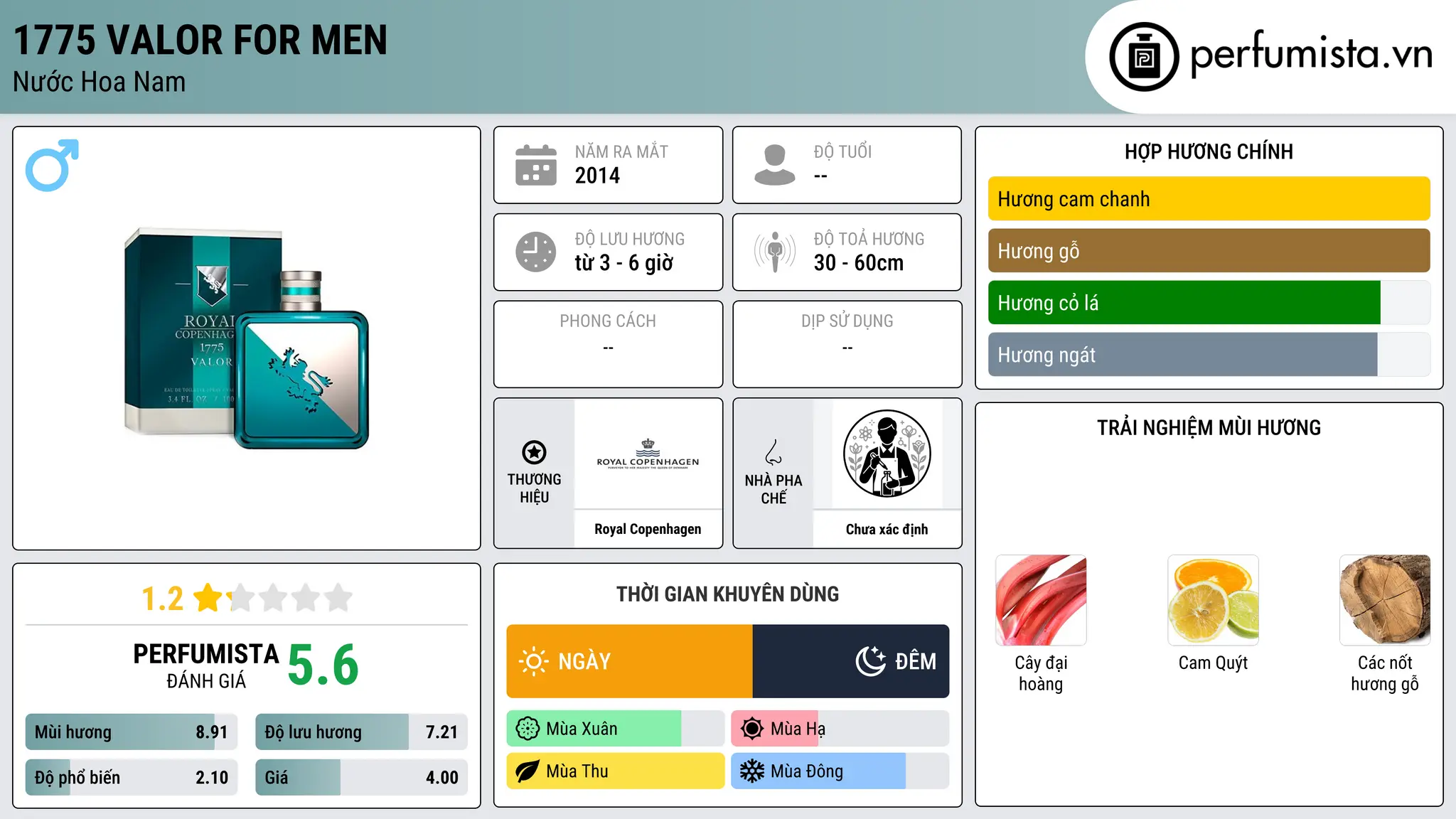Select the yellow Hương cam chanh accord bar
The image size is (1456, 819).
1209,199
